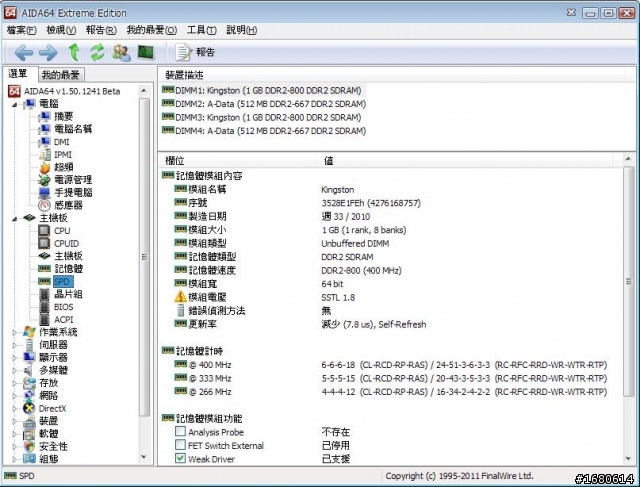Screen dimensions: 640x487
Task: Expand the DirectX tree node
Action: [14, 408]
